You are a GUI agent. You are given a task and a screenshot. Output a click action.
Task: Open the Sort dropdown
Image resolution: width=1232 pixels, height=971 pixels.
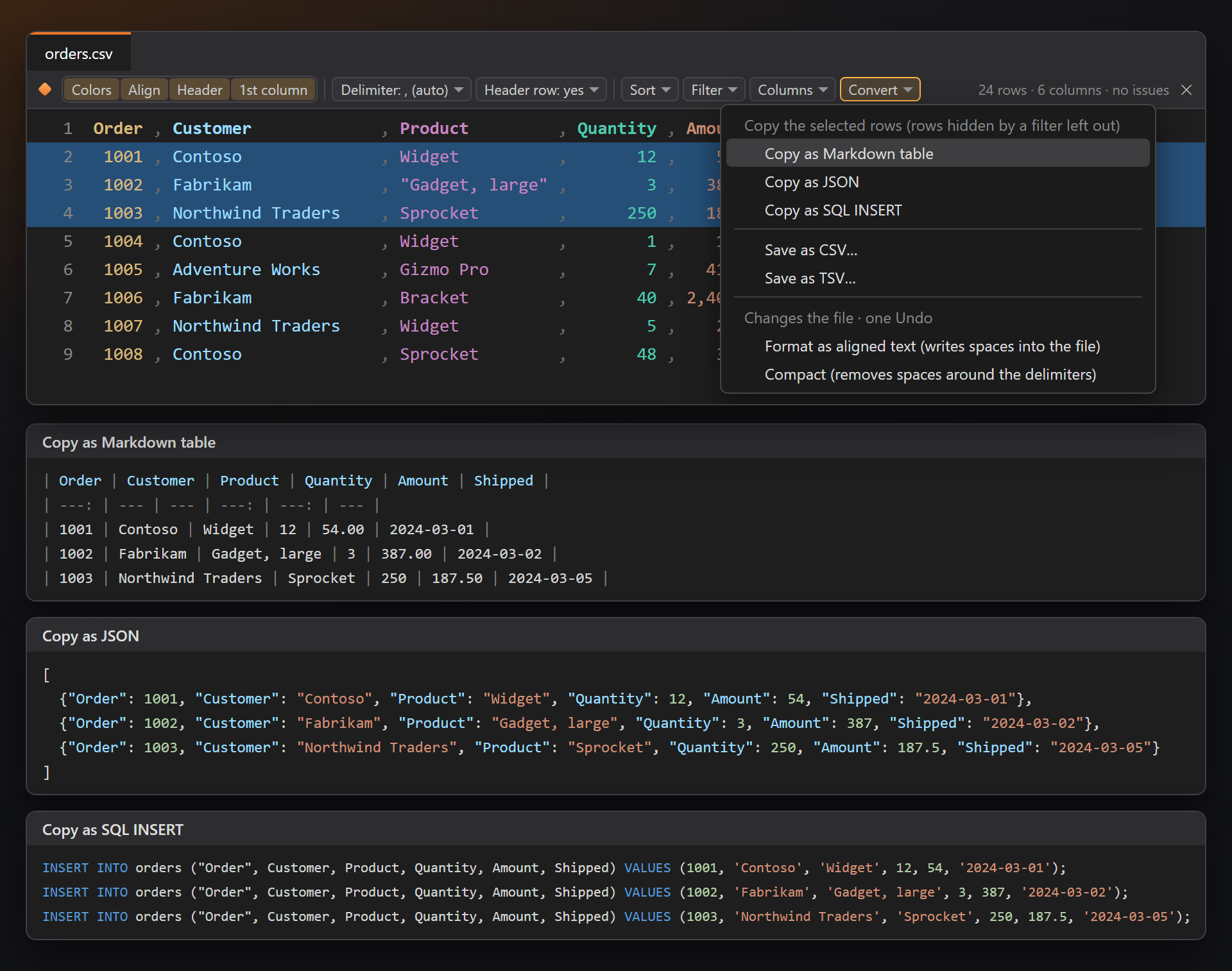point(650,90)
